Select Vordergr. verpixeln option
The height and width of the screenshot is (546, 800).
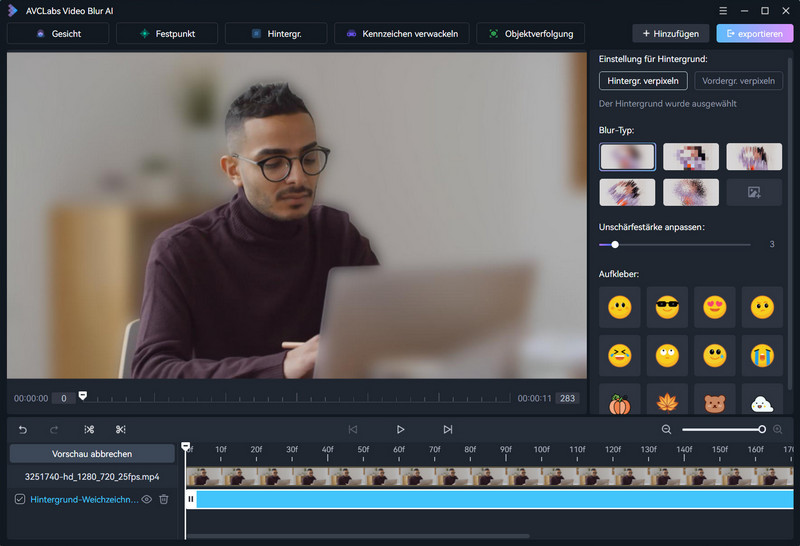(738, 81)
